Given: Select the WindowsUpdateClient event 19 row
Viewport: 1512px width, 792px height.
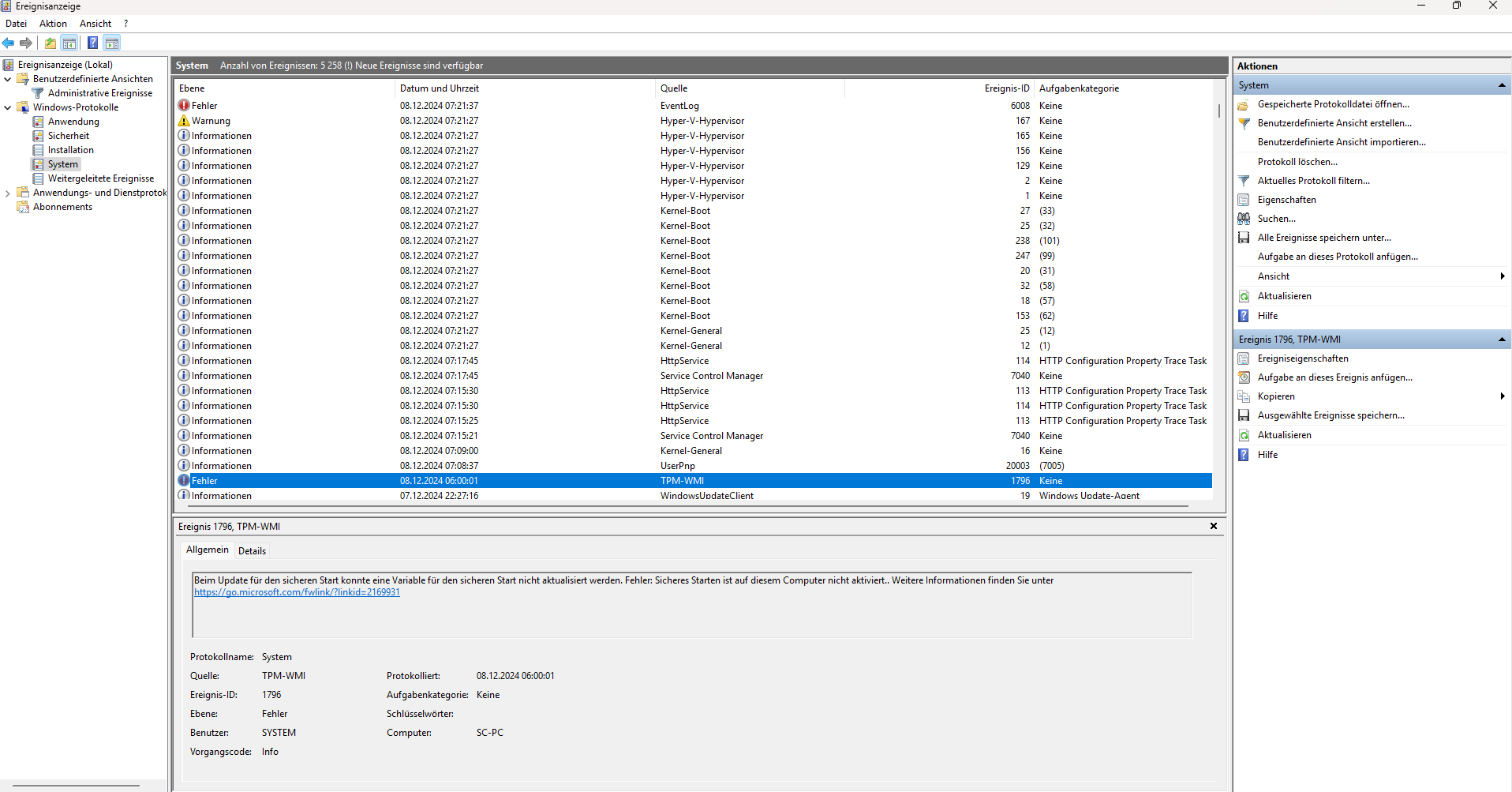Looking at the screenshot, I should coord(694,496).
